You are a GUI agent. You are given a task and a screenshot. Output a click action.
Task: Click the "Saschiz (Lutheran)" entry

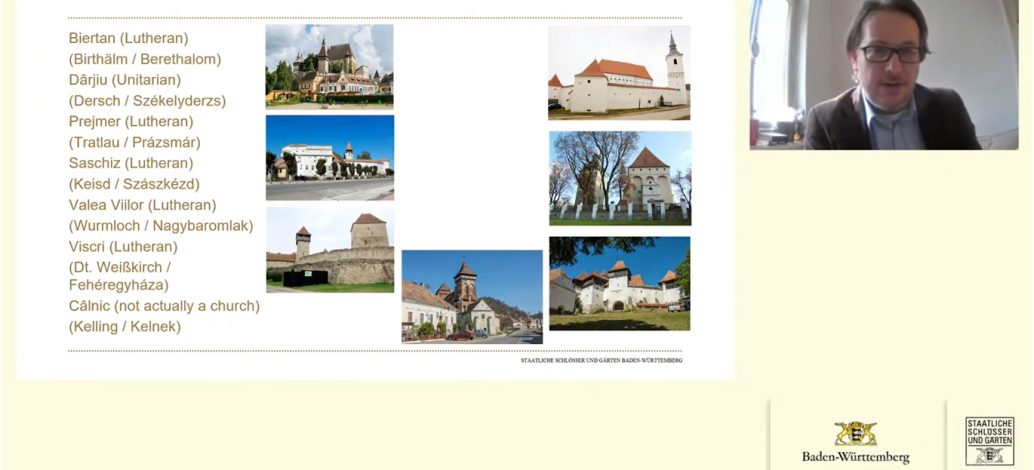tap(130, 163)
